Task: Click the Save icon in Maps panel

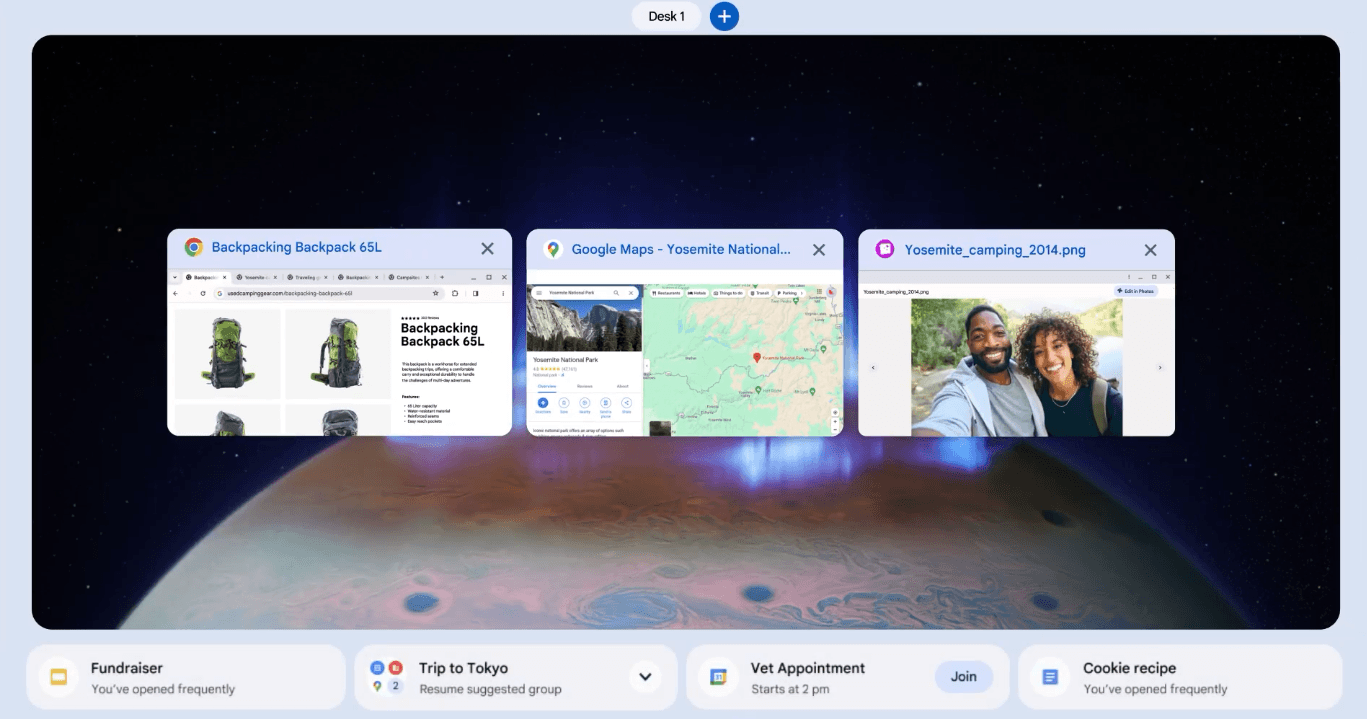Action: 564,403
